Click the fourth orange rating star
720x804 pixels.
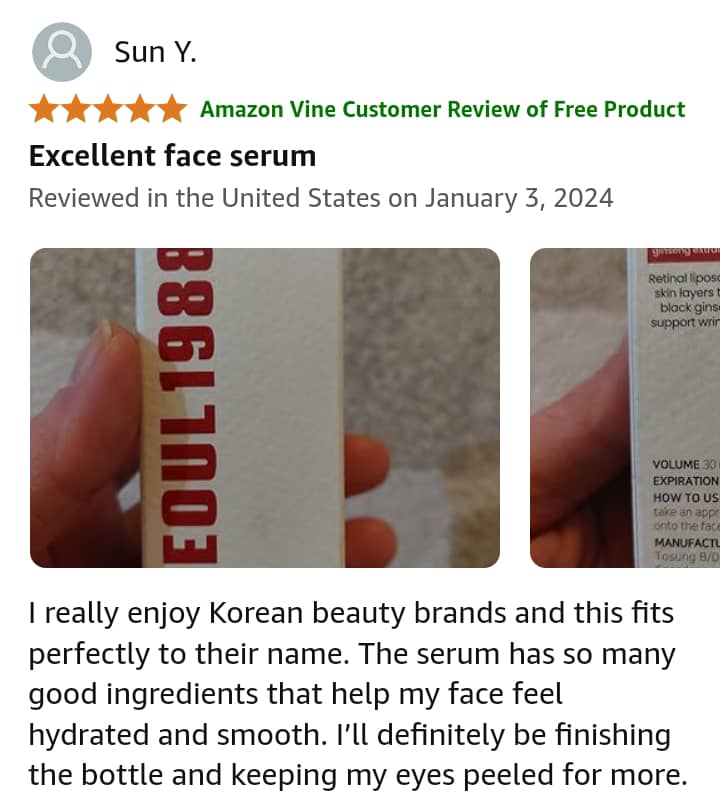click(x=140, y=109)
